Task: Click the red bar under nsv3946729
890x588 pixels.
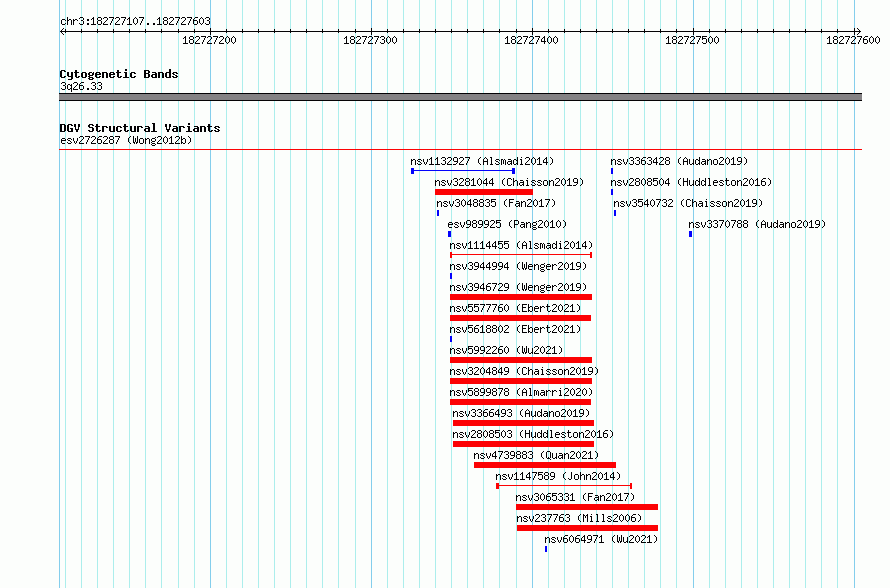Action: pyautogui.click(x=521, y=297)
